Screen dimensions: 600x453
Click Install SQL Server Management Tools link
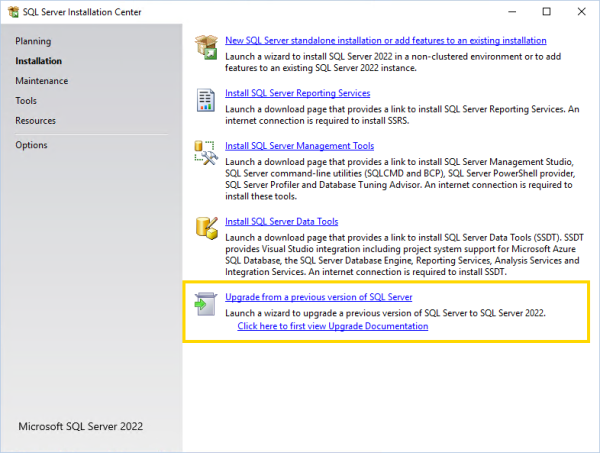[x=299, y=146]
